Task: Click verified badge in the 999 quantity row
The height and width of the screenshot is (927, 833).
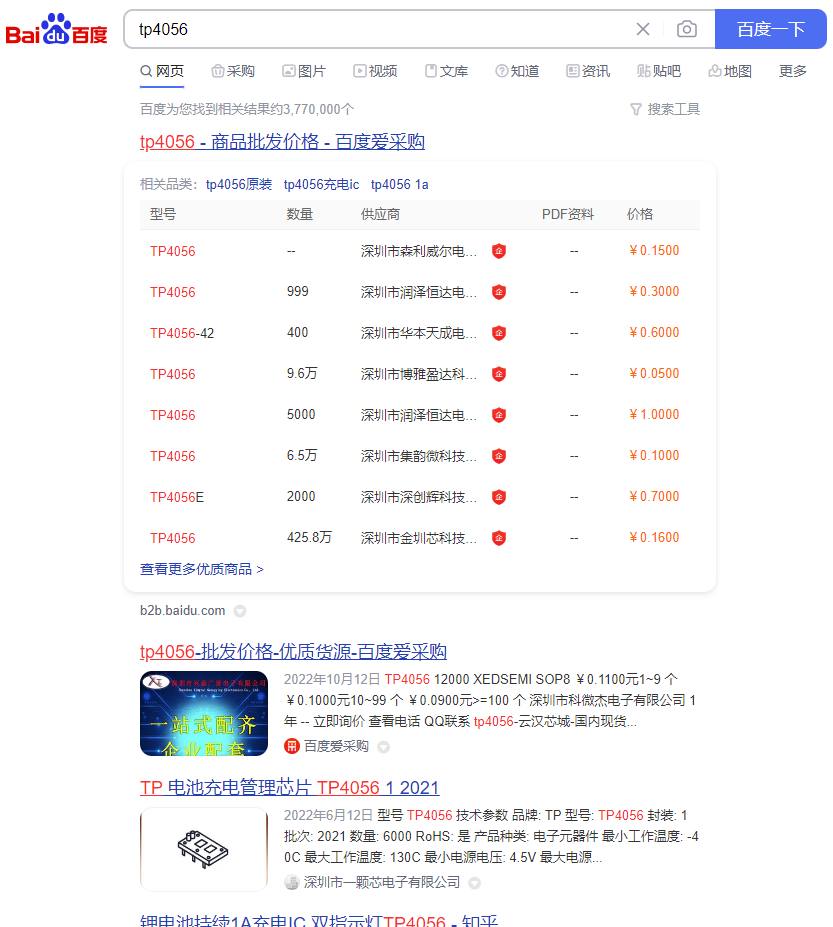Action: 499,292
